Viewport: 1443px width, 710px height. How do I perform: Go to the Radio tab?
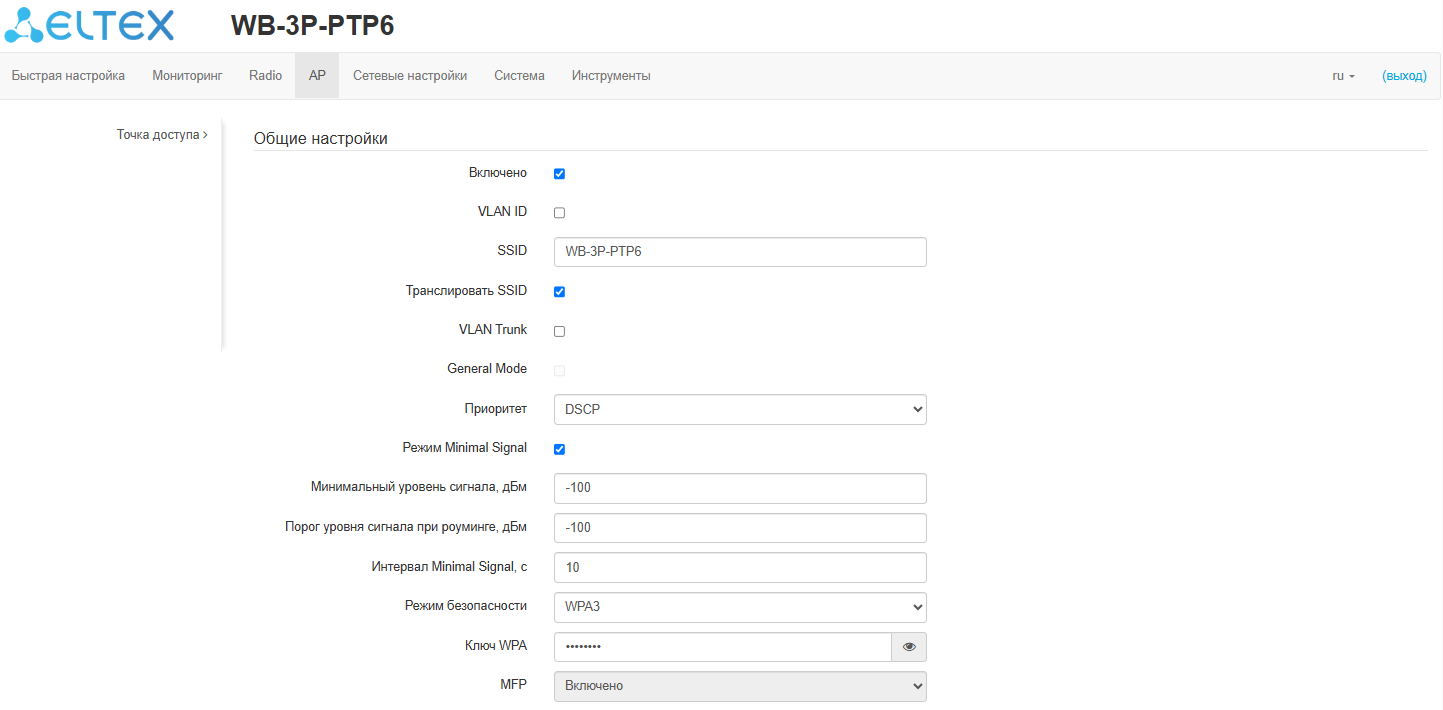(x=265, y=76)
